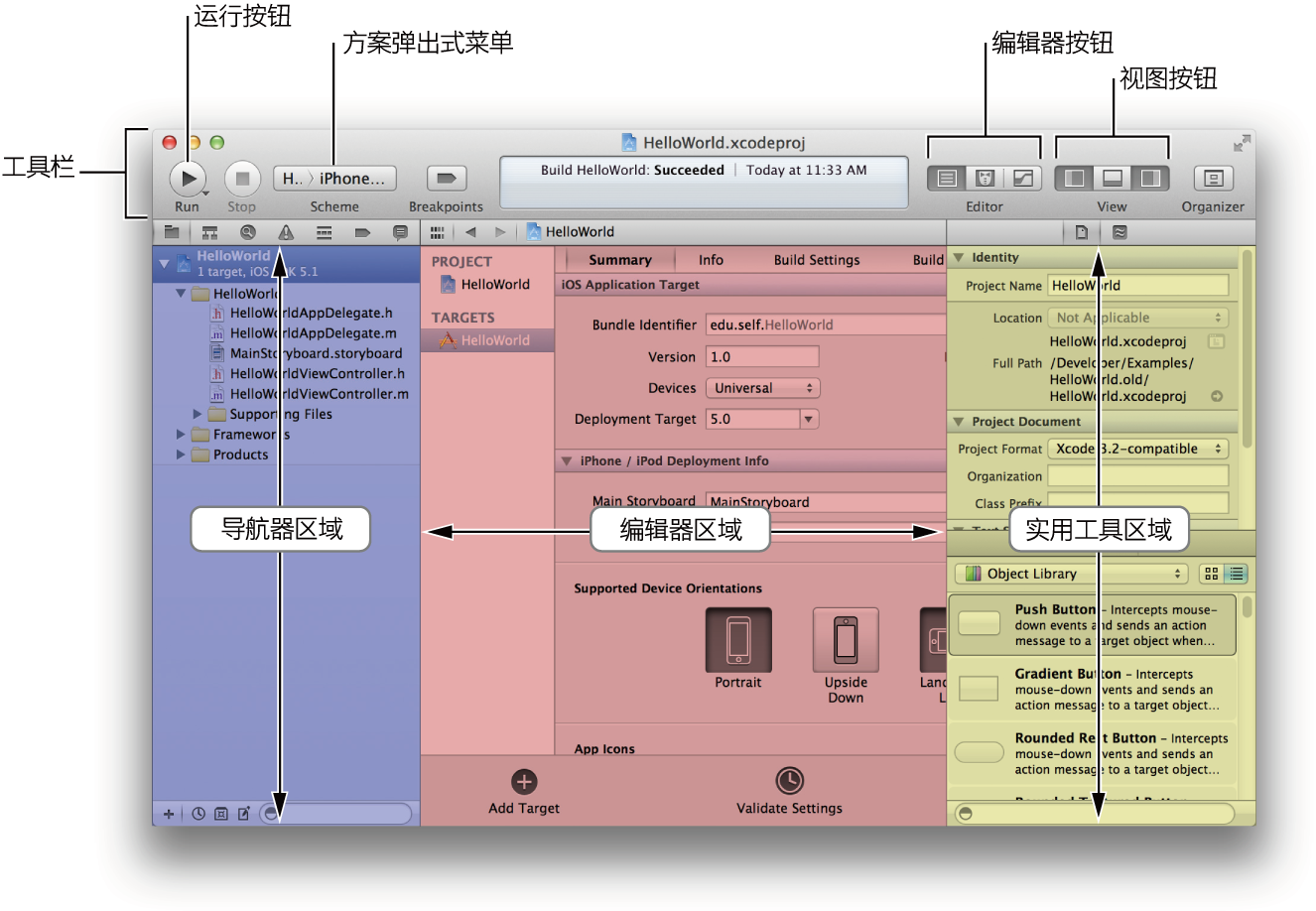Select HelloWorld under PROJECT

point(486,285)
